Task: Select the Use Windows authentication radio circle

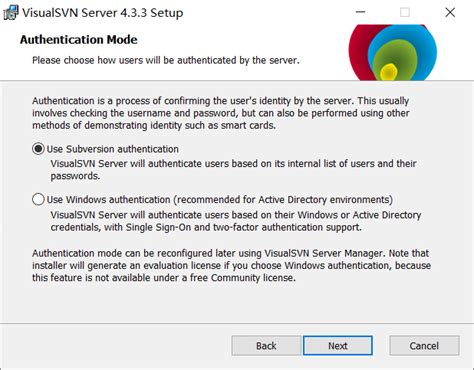Action: tap(38, 199)
